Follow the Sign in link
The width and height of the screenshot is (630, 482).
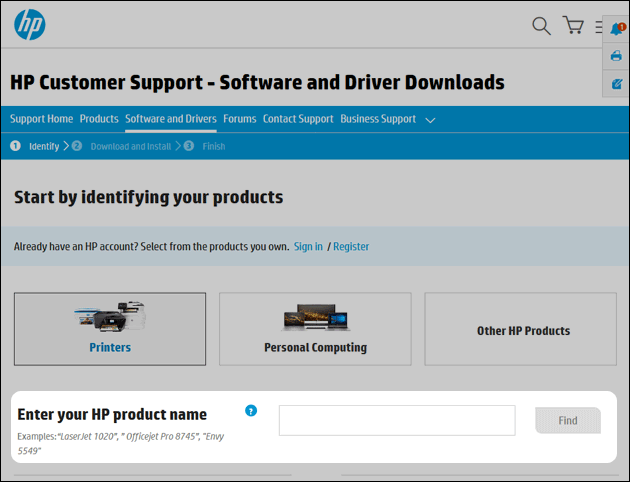pos(308,246)
